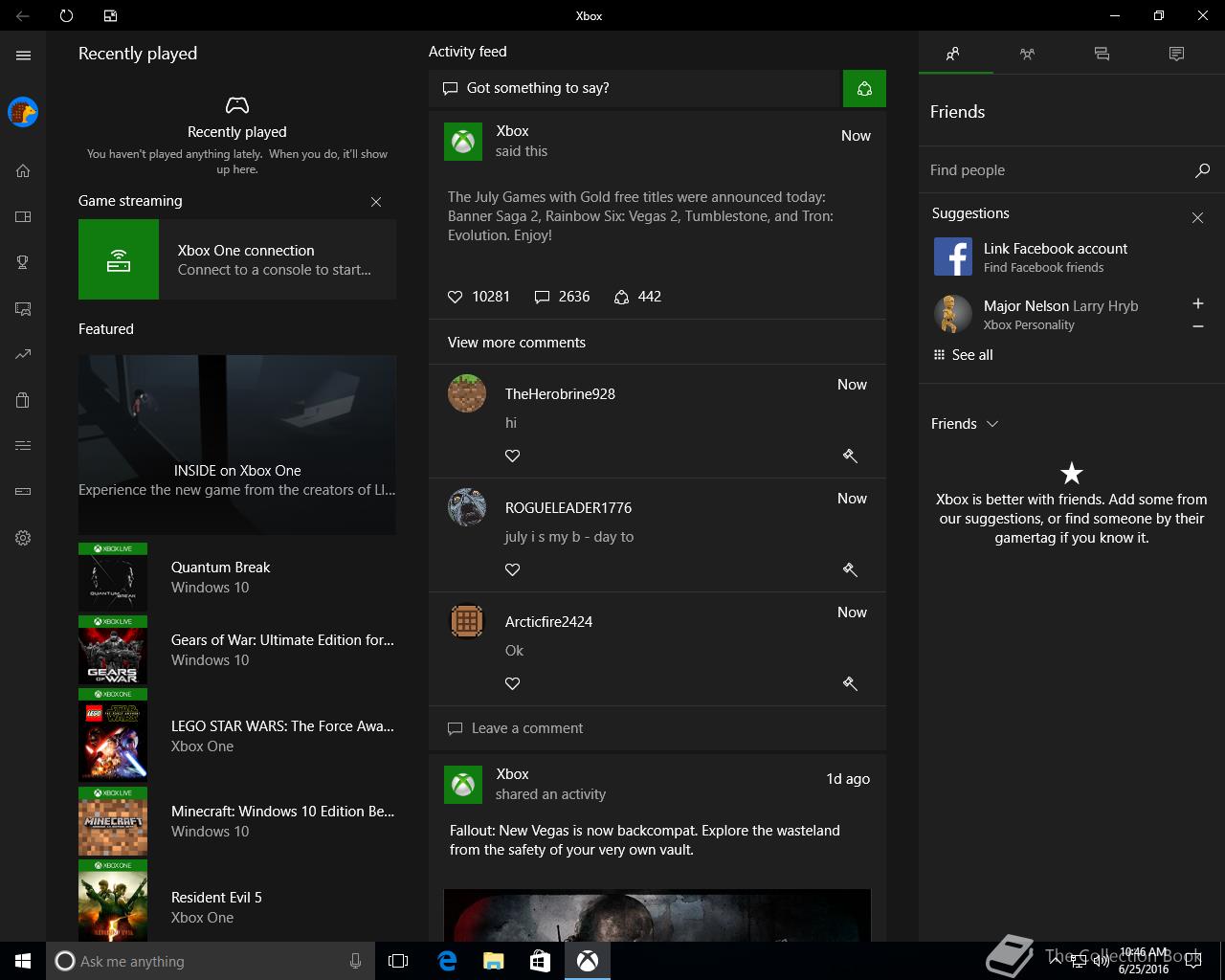Add Major Nelson as friend with plus
Image resolution: width=1225 pixels, height=980 pixels.
click(1197, 303)
